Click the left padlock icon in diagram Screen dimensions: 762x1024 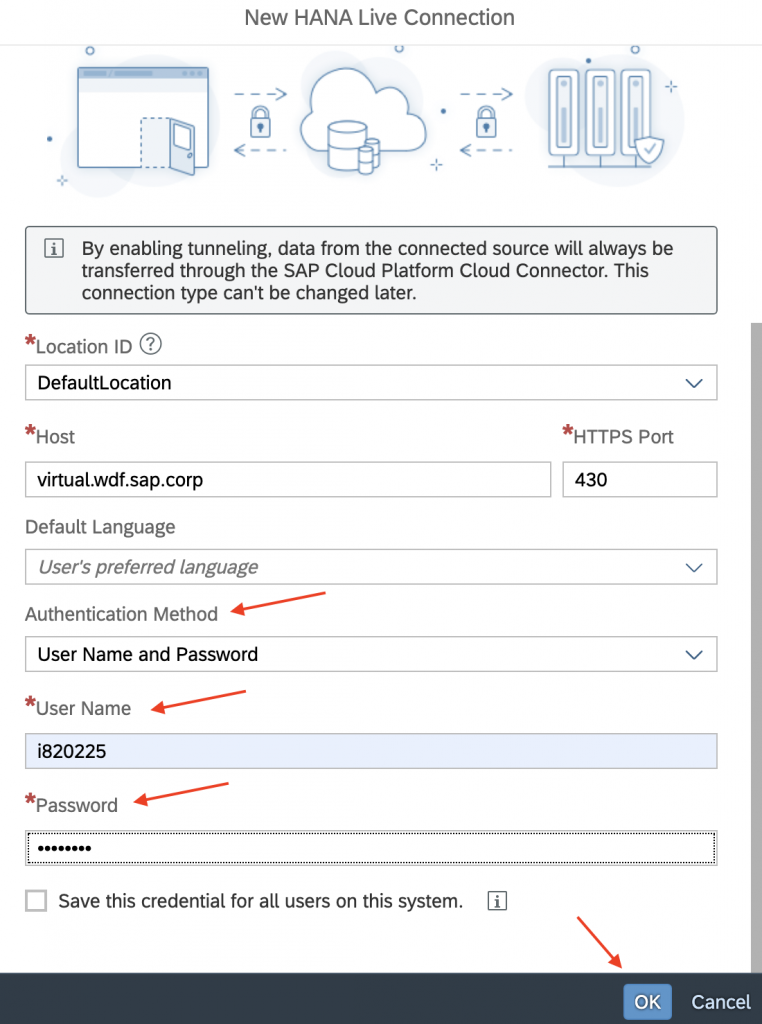[261, 121]
